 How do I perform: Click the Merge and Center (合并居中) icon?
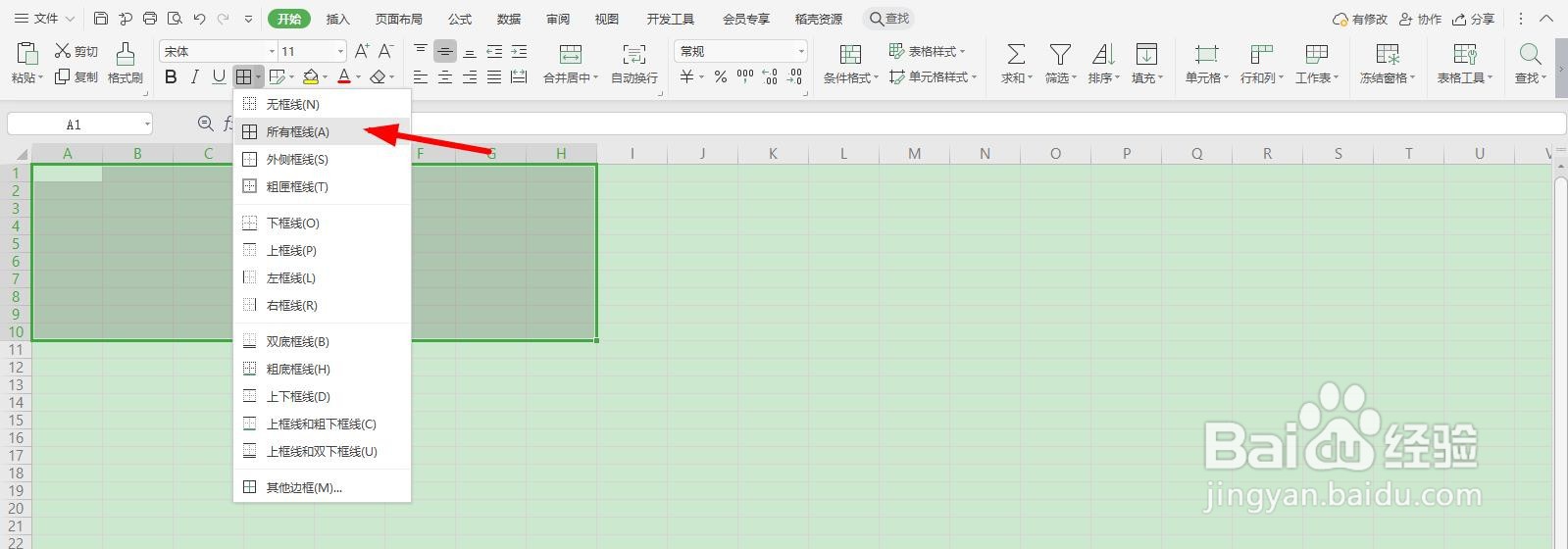pyautogui.click(x=570, y=53)
